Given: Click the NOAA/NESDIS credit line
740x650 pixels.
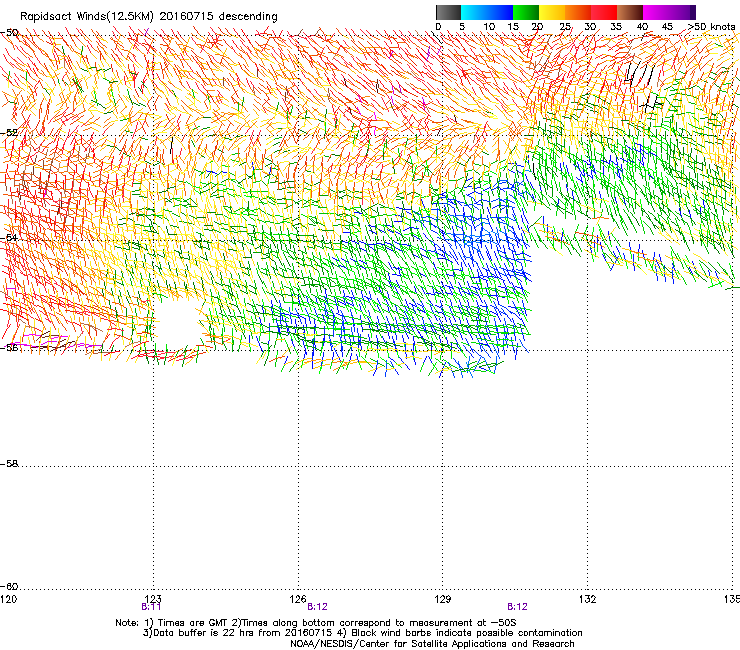Looking at the screenshot, I should [432, 643].
